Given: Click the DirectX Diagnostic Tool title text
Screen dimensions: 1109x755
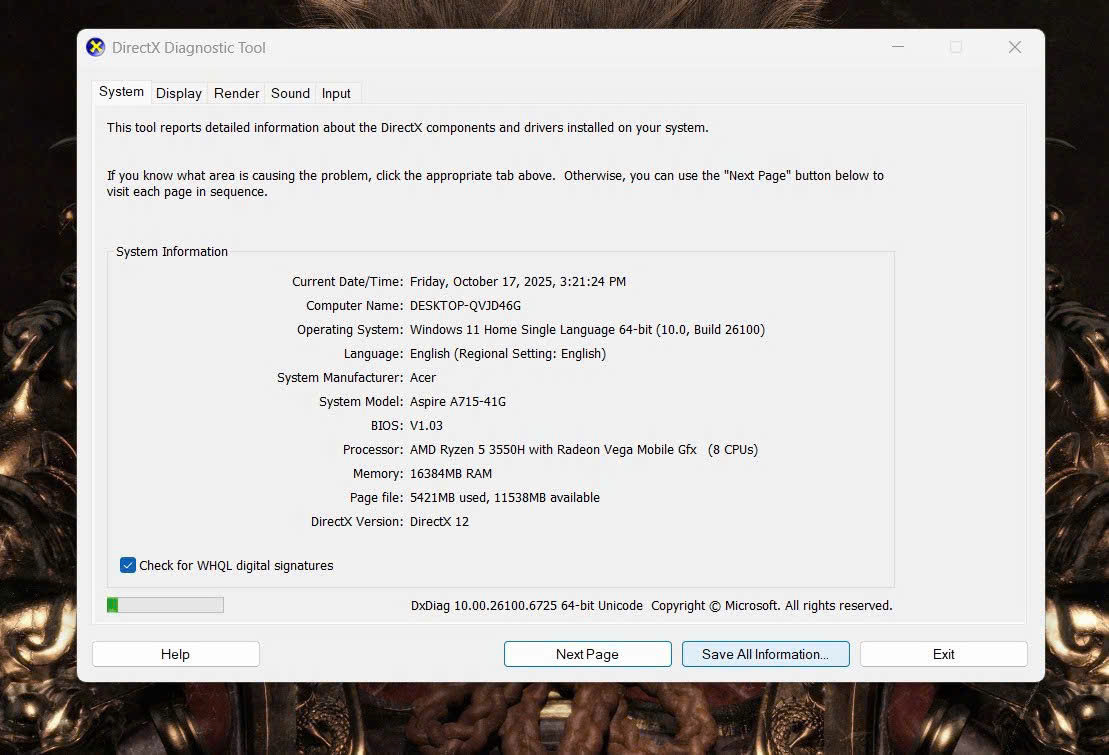Looking at the screenshot, I should point(189,48).
